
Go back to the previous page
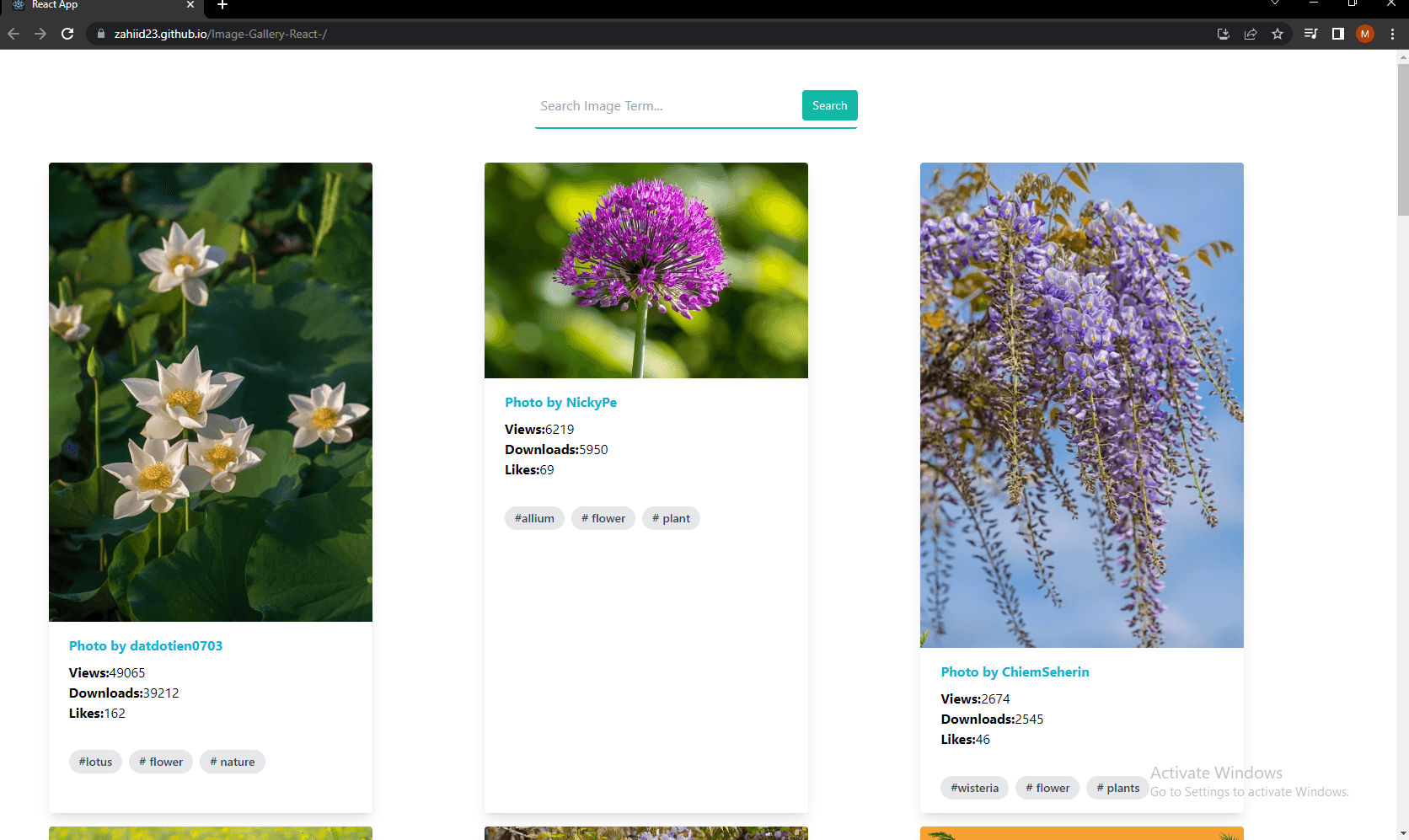tap(13, 34)
